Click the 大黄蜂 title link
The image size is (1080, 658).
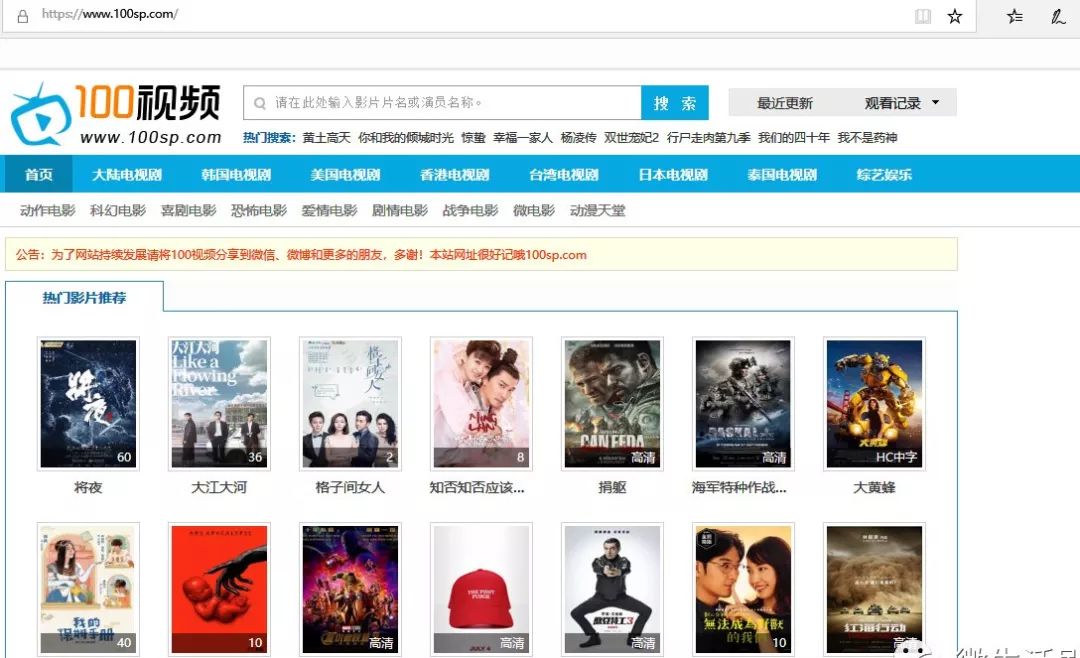[874, 487]
